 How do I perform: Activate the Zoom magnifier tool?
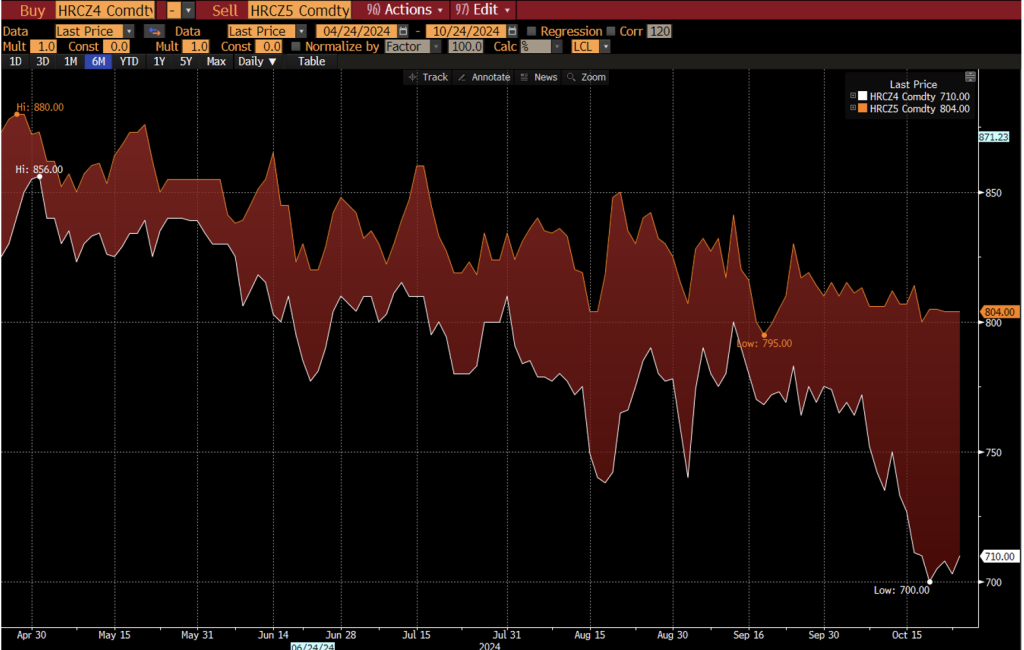[586, 77]
